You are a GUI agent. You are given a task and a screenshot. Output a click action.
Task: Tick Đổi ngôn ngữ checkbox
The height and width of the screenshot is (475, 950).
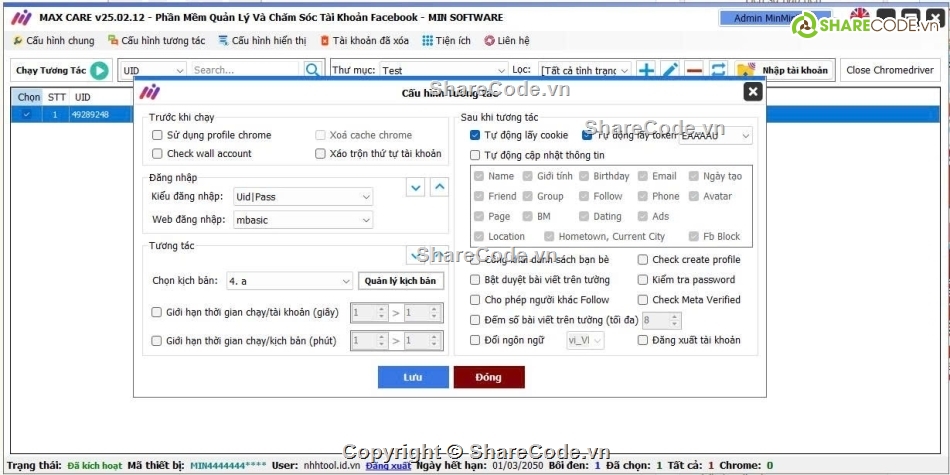click(475, 340)
